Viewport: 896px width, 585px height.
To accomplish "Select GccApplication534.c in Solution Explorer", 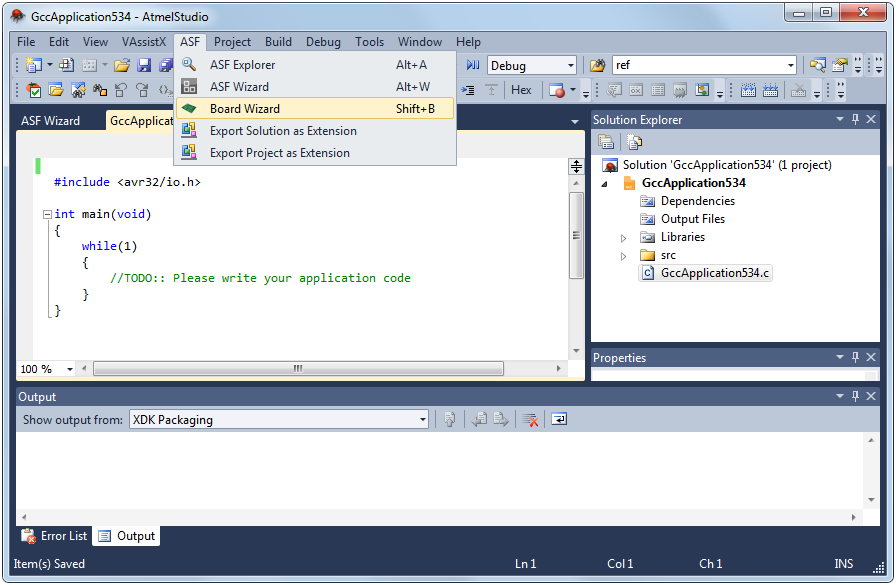I will pos(706,273).
